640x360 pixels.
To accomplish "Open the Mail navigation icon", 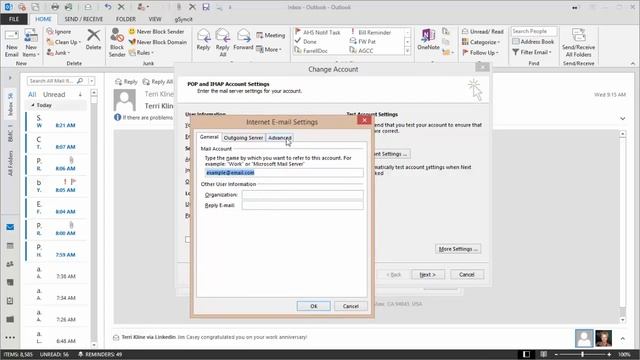I will click(10, 227).
